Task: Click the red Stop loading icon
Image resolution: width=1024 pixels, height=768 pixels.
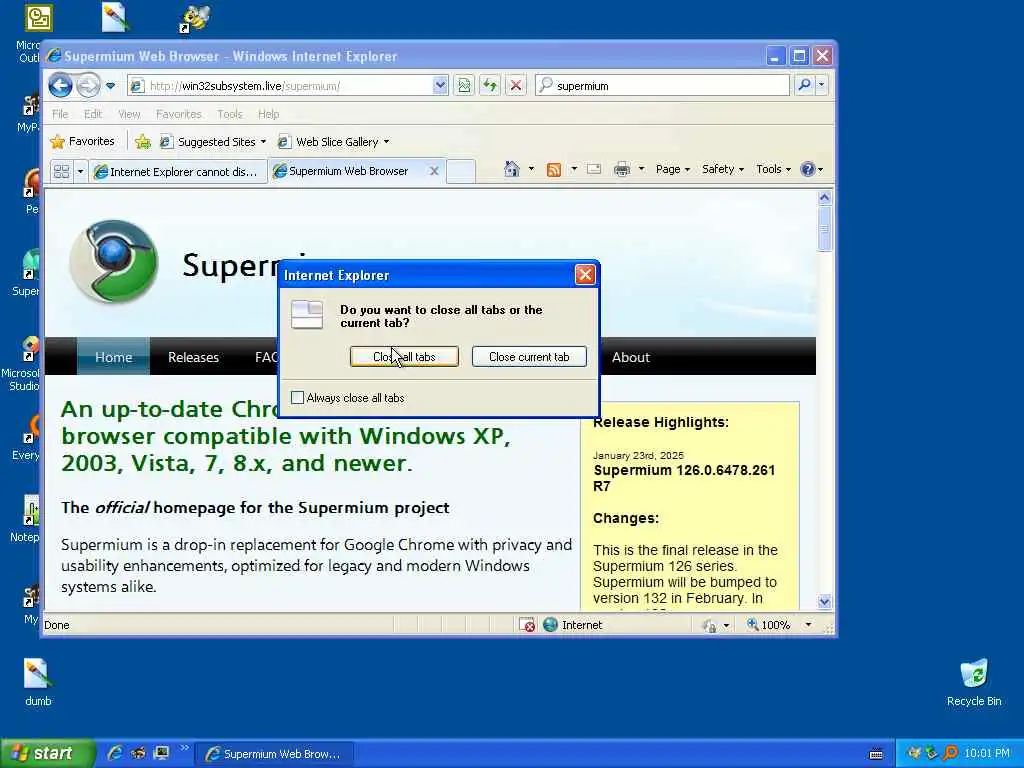Action: [x=516, y=85]
